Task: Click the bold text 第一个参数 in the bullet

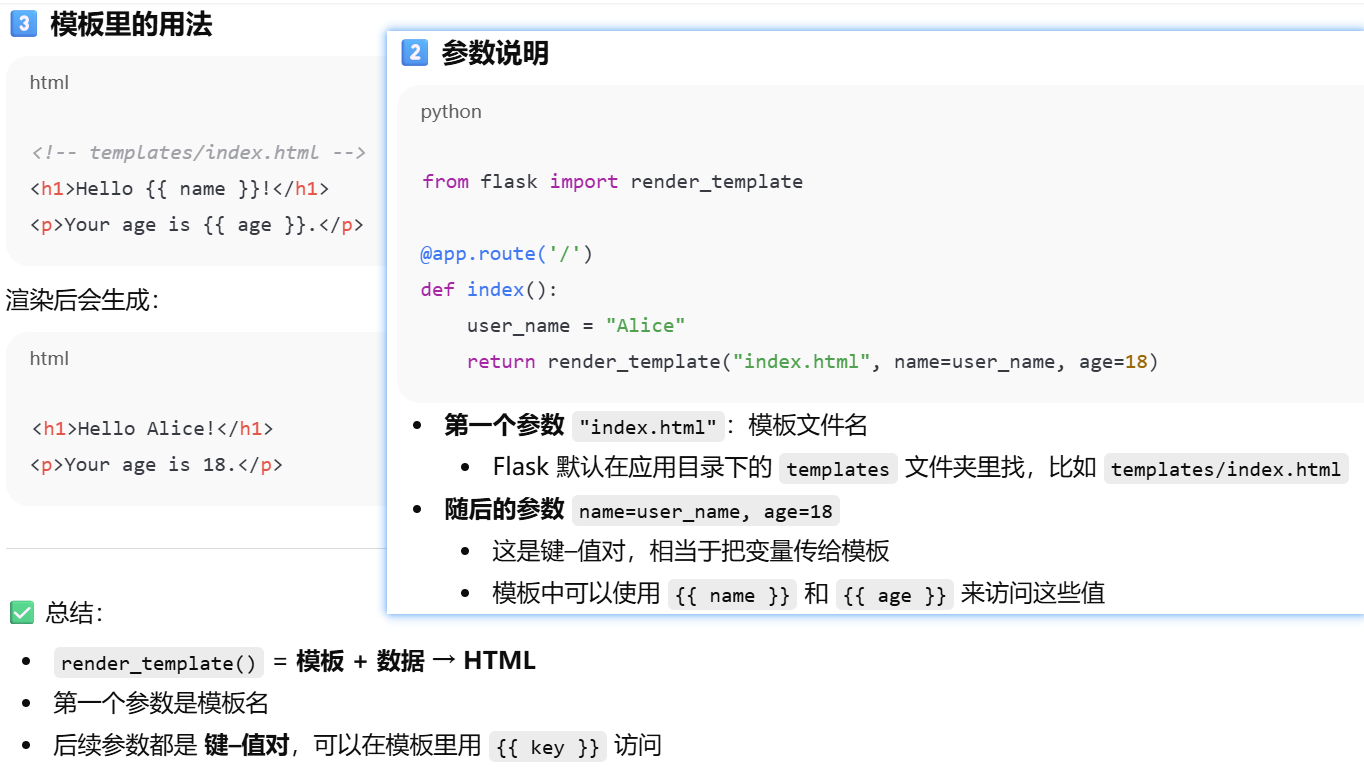Action: pos(504,425)
